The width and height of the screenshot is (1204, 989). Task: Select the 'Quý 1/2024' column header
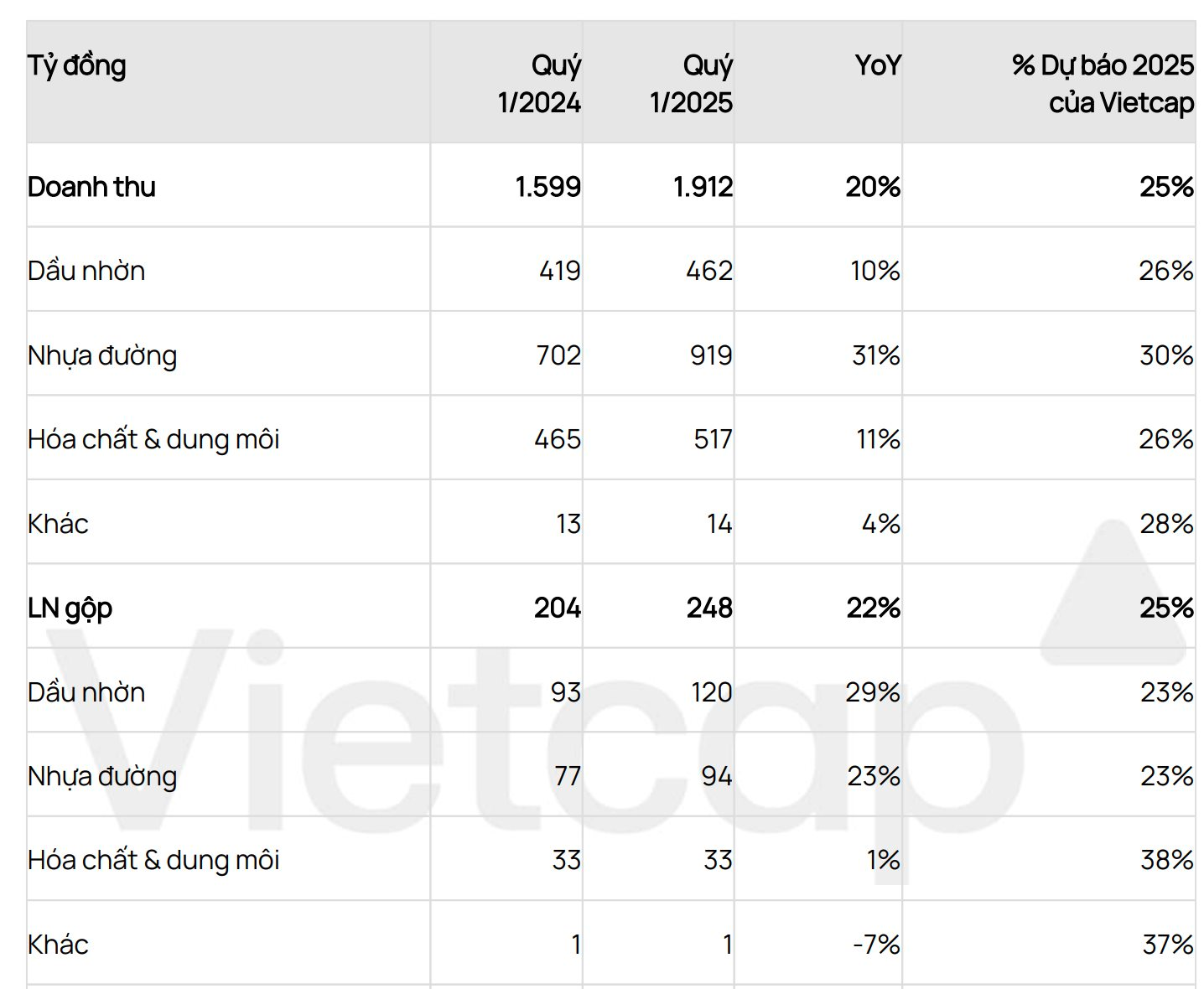(x=539, y=84)
